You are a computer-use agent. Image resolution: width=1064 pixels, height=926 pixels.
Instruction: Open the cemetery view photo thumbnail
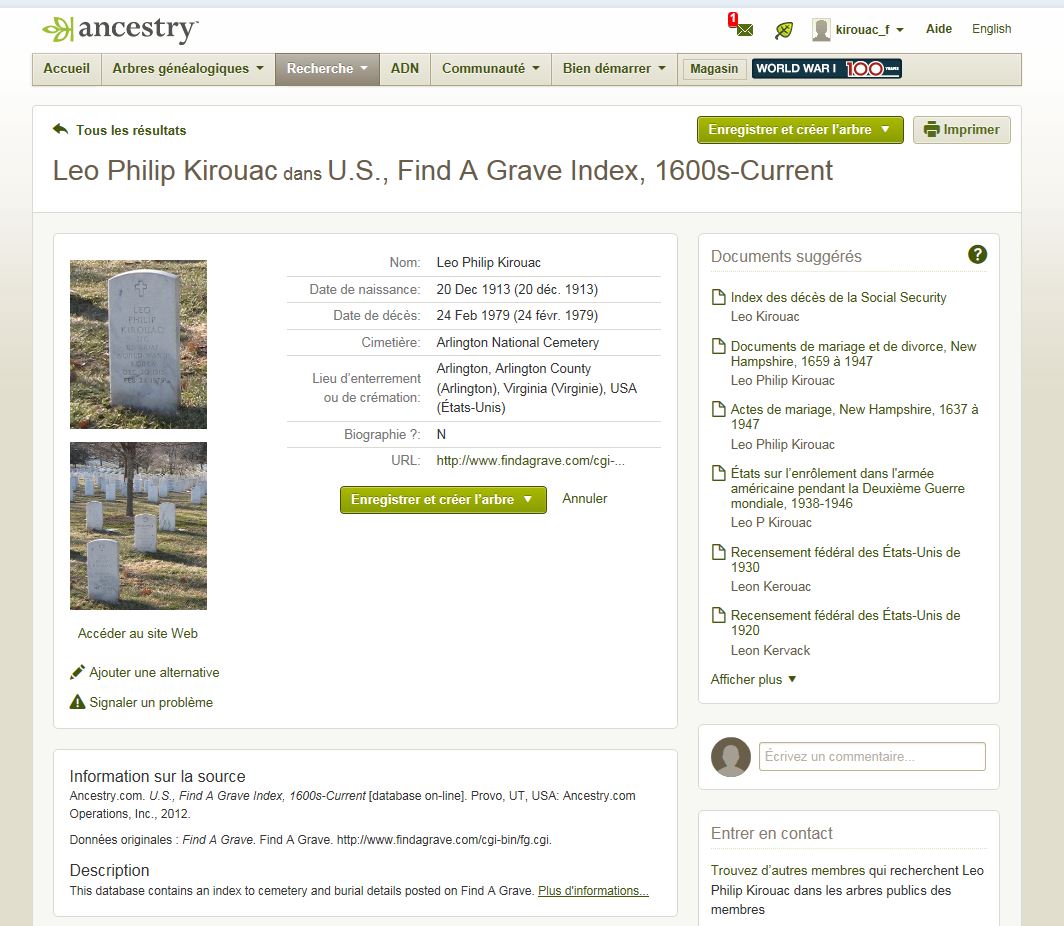(x=138, y=526)
